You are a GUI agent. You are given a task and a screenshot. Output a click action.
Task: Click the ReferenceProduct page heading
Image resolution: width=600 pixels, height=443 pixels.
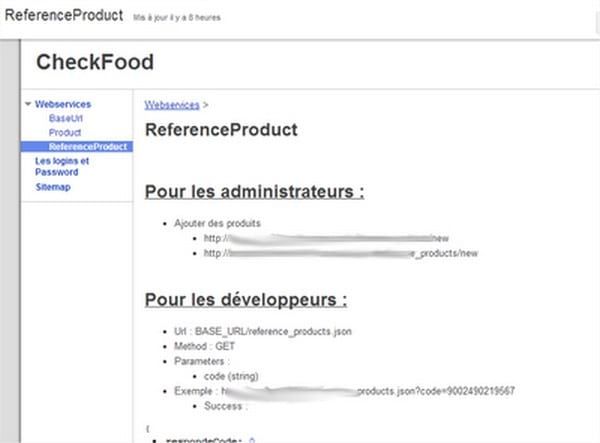[221, 130]
